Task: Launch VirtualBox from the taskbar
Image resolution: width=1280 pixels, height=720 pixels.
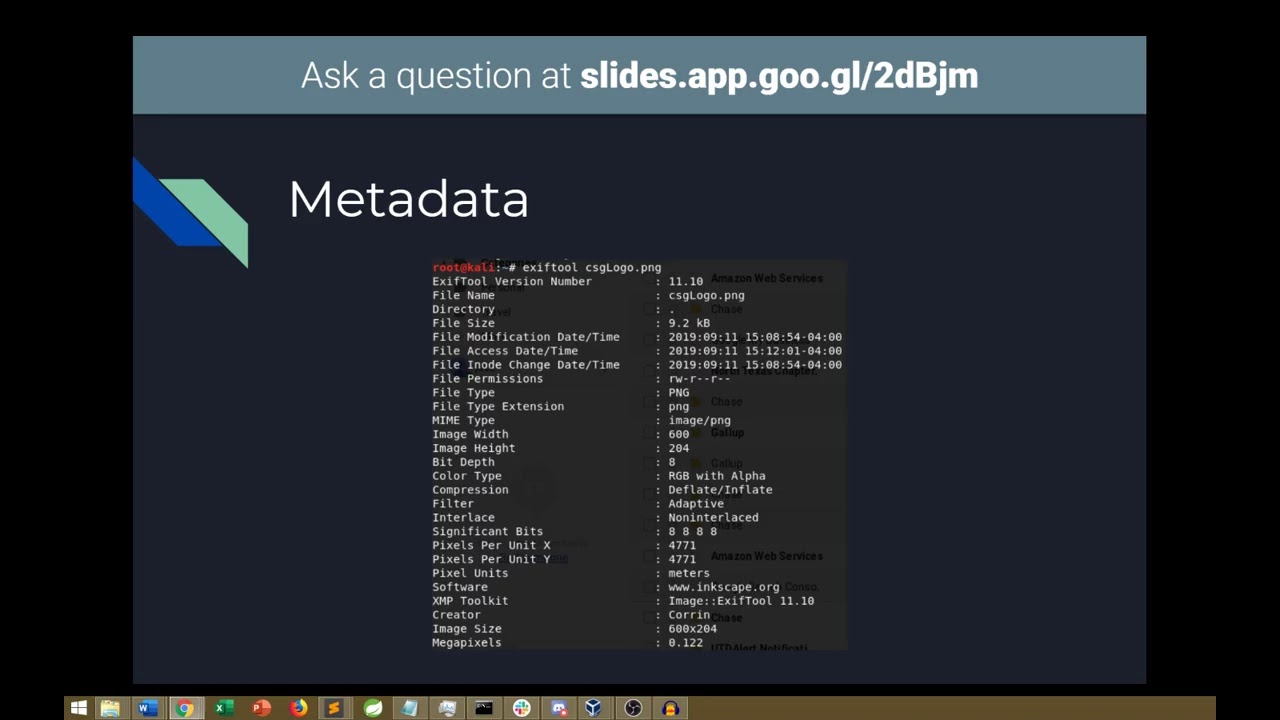Action: [594, 708]
